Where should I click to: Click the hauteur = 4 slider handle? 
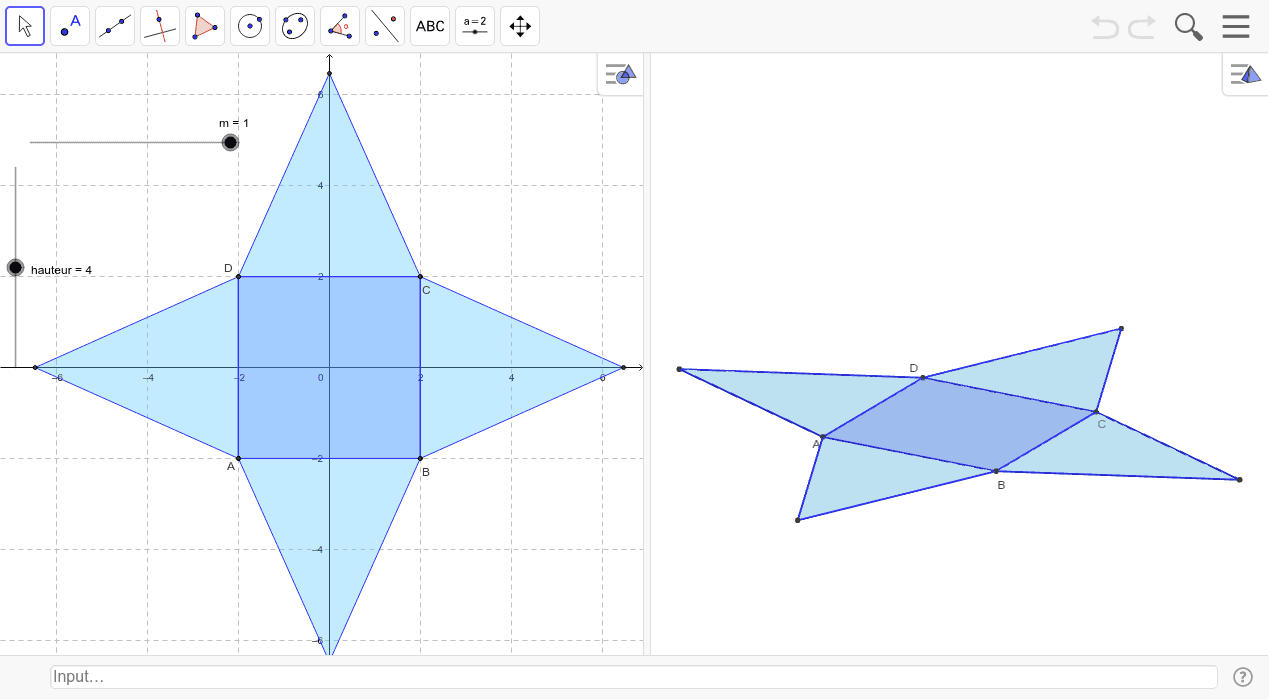(15, 268)
